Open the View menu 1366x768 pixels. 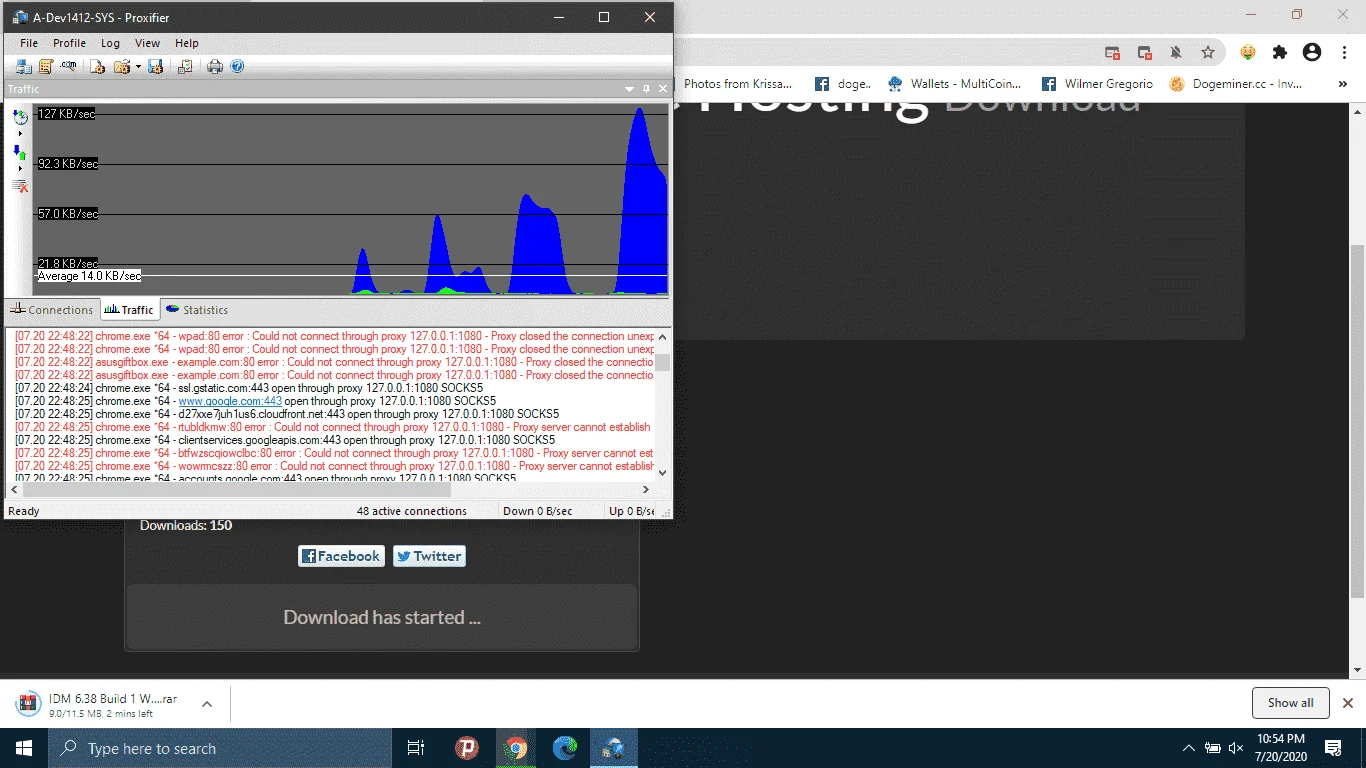click(147, 43)
